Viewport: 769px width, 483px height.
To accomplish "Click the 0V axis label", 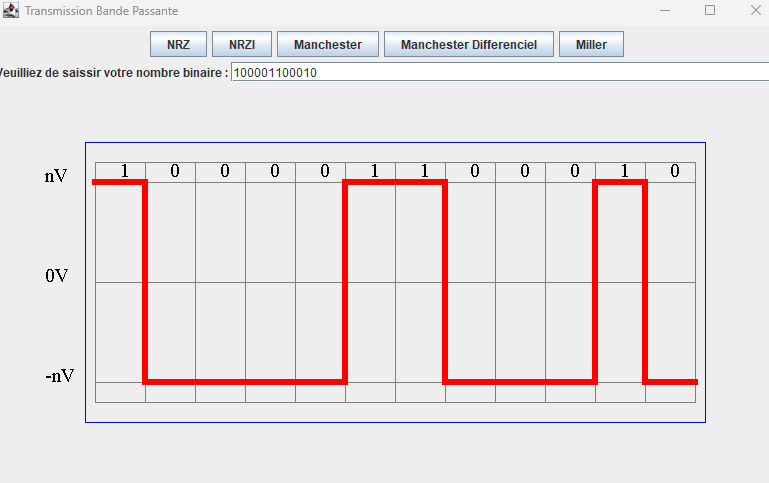I will point(56,276).
